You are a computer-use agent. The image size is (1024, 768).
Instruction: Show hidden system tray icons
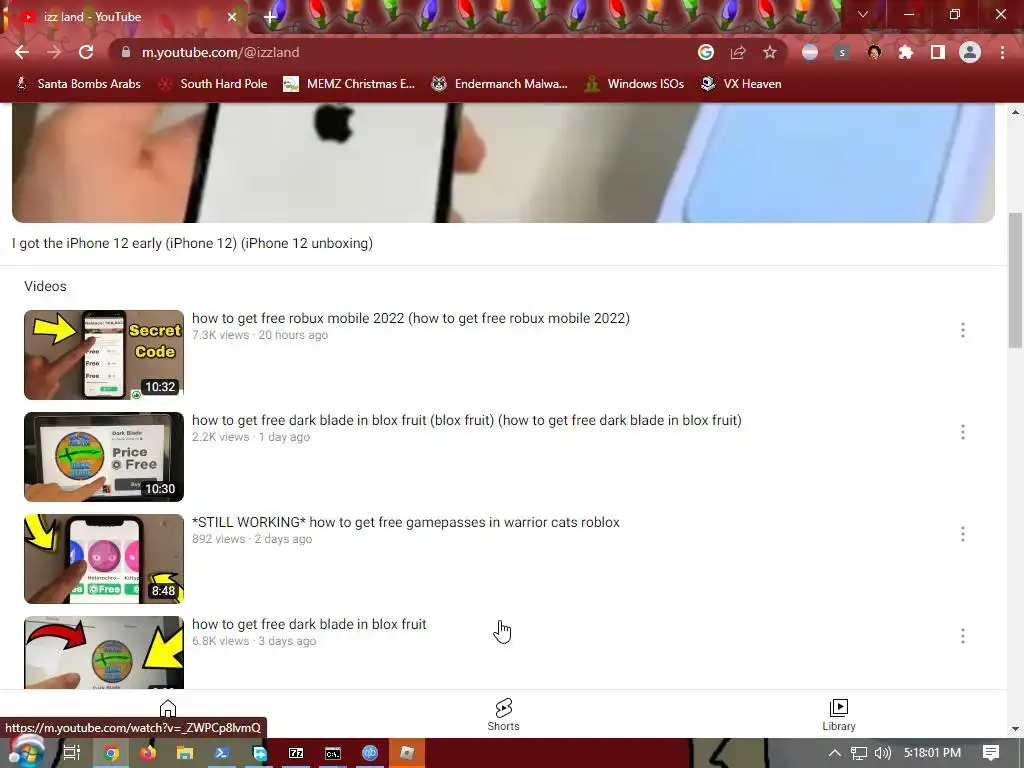[835, 753]
